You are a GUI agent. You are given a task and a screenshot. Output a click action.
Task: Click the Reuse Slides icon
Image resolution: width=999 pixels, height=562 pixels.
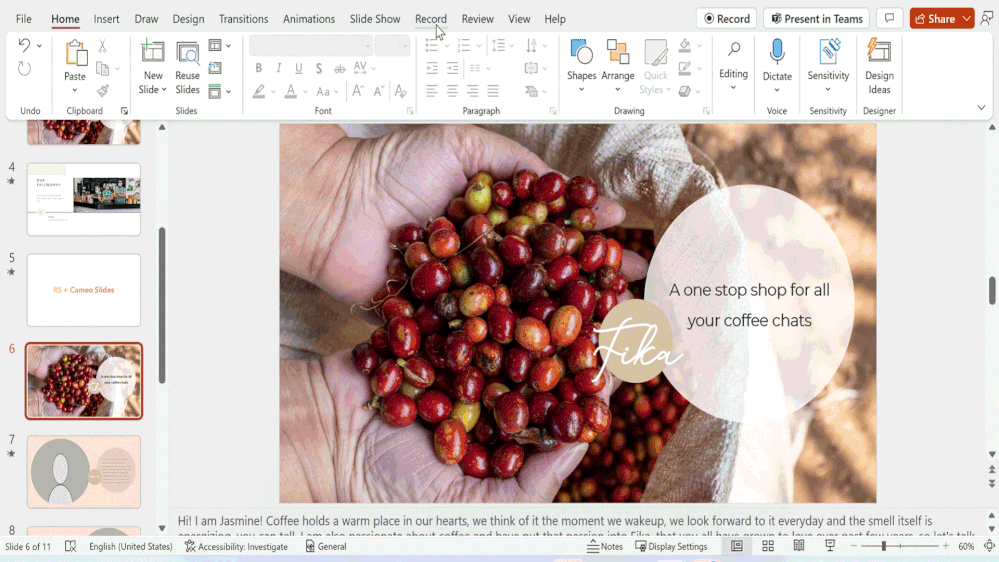coord(187,67)
